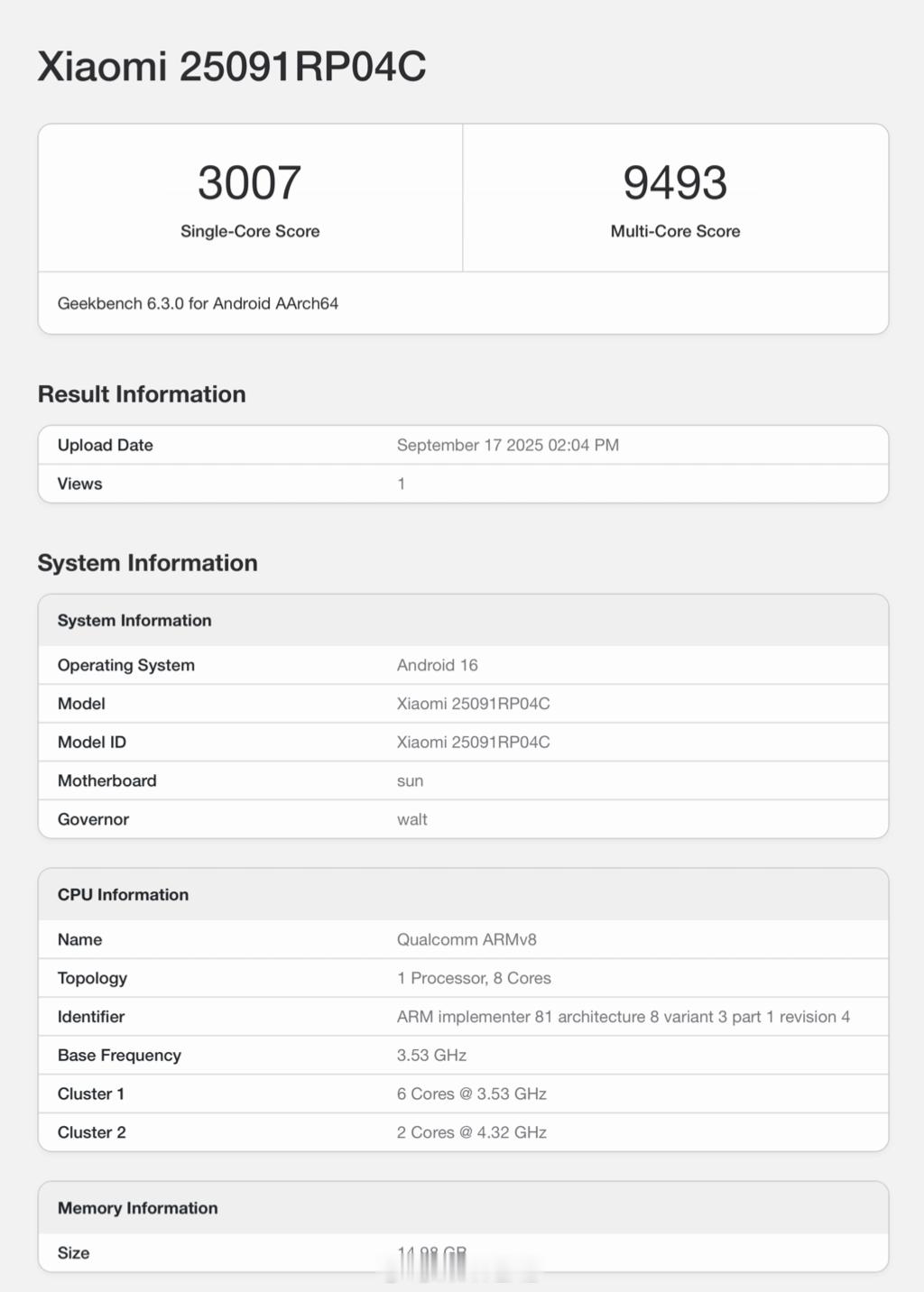924x1292 pixels.
Task: Click the page title Xiaomi 25091RP04C
Action: coord(232,66)
